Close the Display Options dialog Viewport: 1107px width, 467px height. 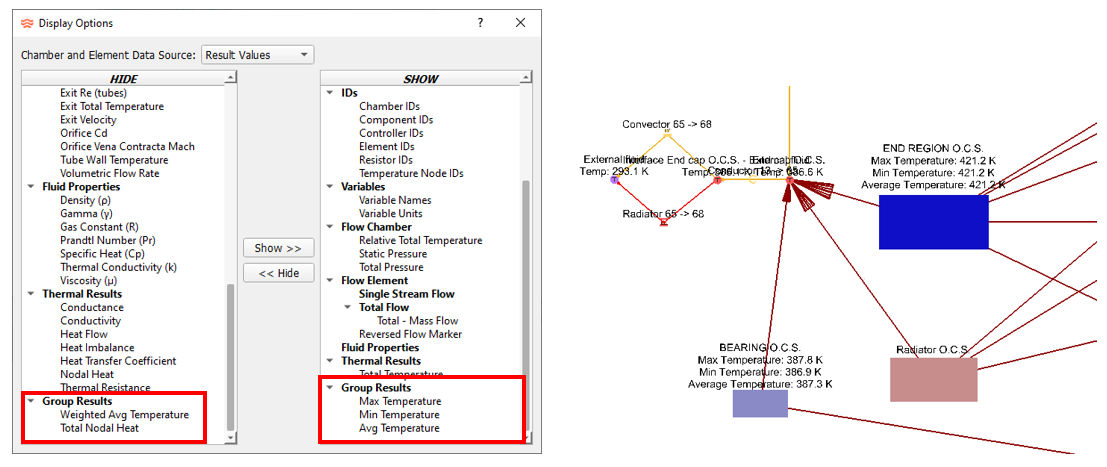point(520,23)
